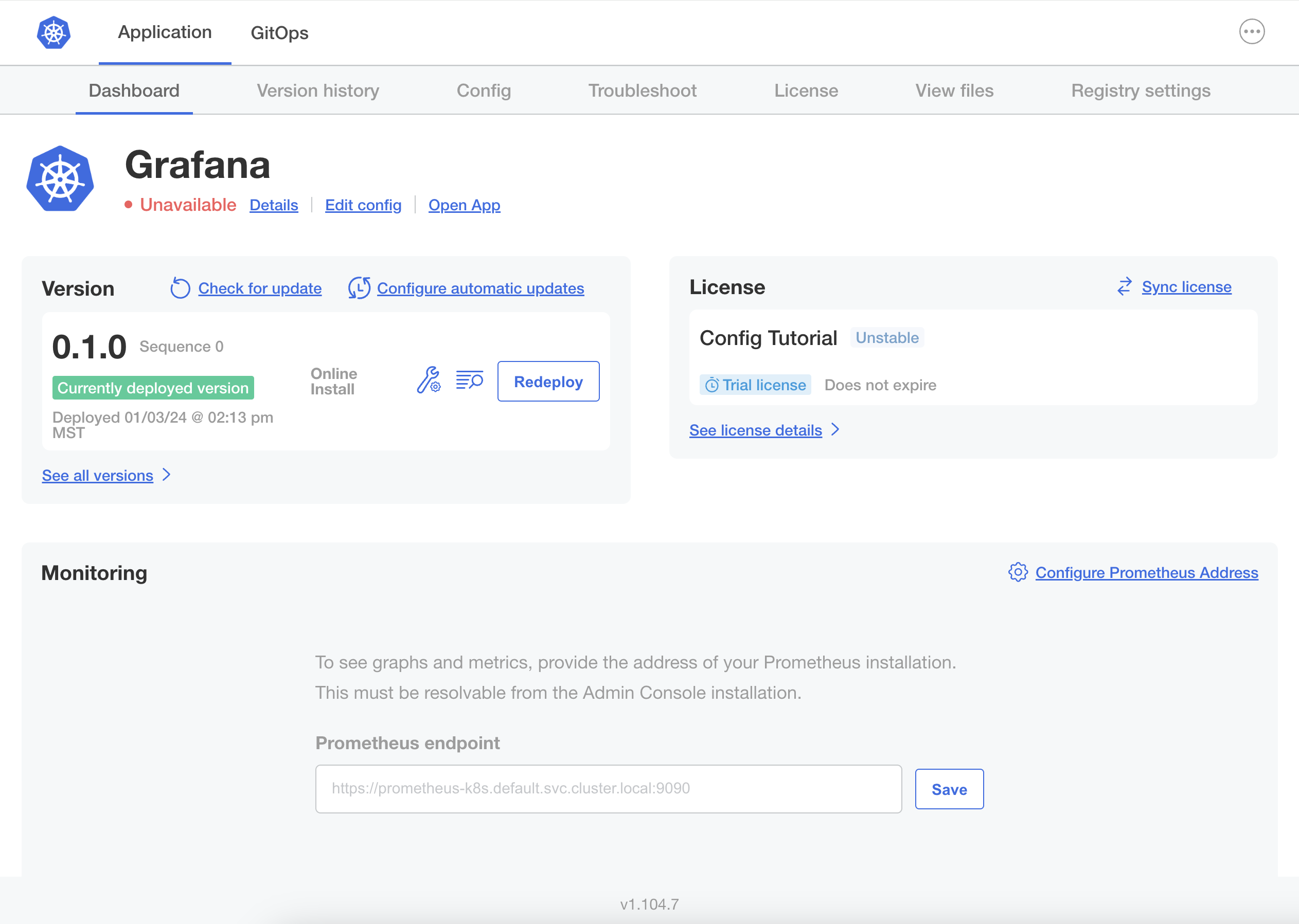Switch to the Version history tab
The image size is (1299, 924).
tap(317, 90)
